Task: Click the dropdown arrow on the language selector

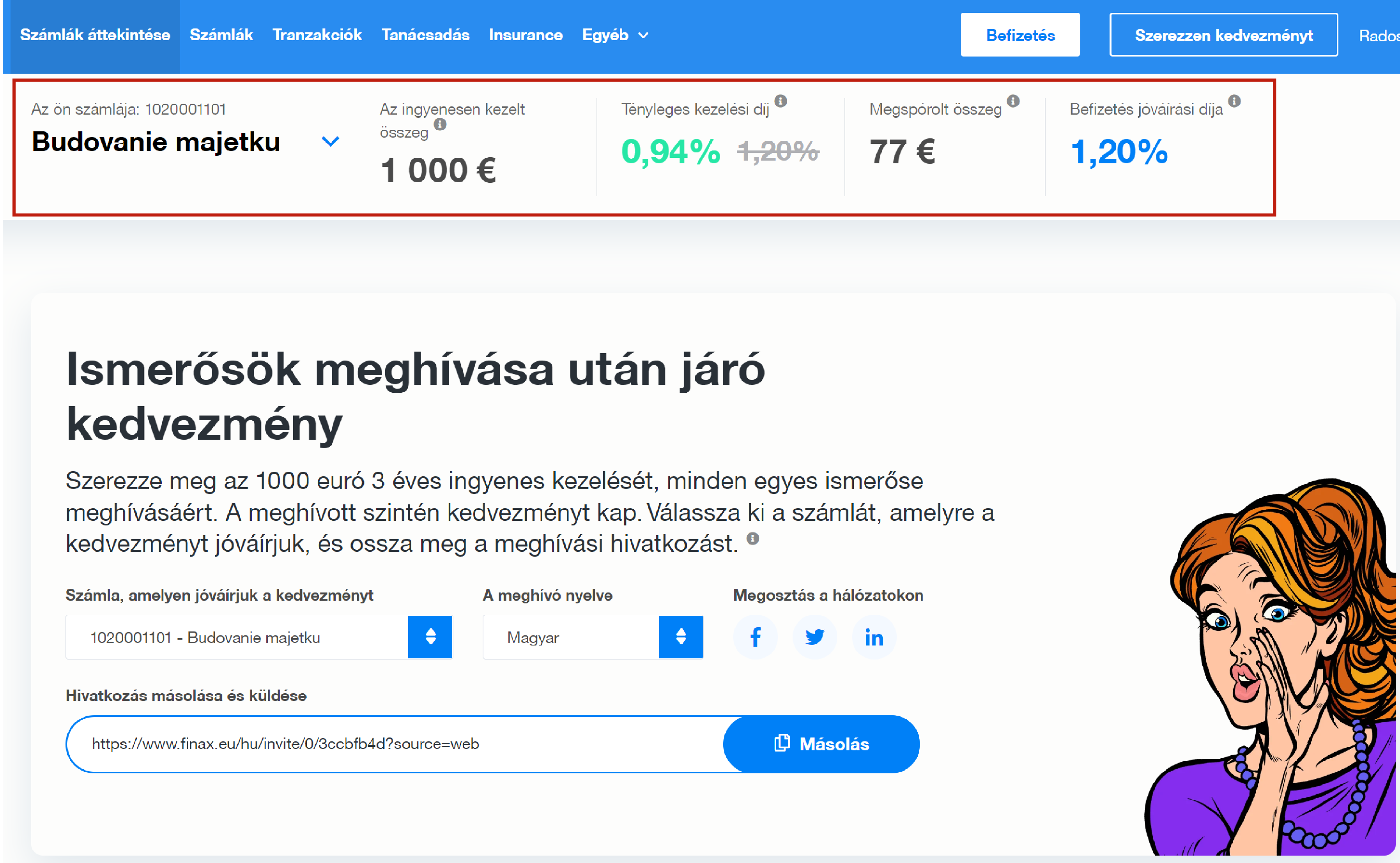Action: 681,637
